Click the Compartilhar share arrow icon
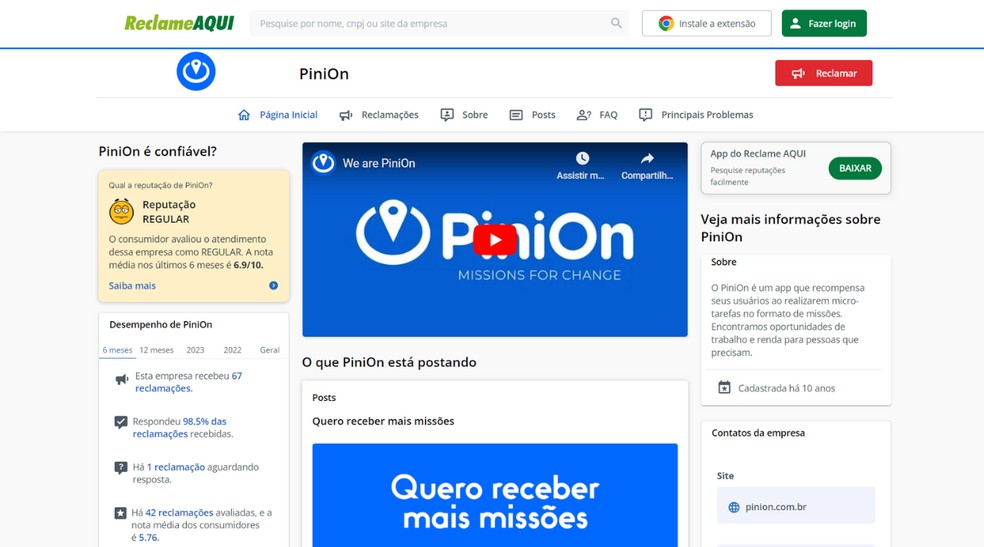This screenshot has height=547, width=984. pyautogui.click(x=647, y=158)
